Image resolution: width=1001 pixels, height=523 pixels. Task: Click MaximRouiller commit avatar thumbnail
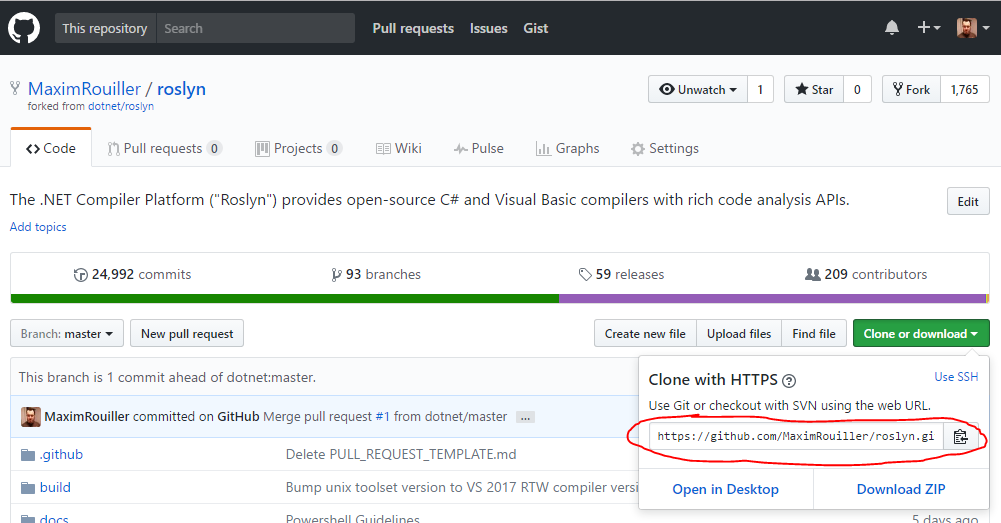click(31, 416)
